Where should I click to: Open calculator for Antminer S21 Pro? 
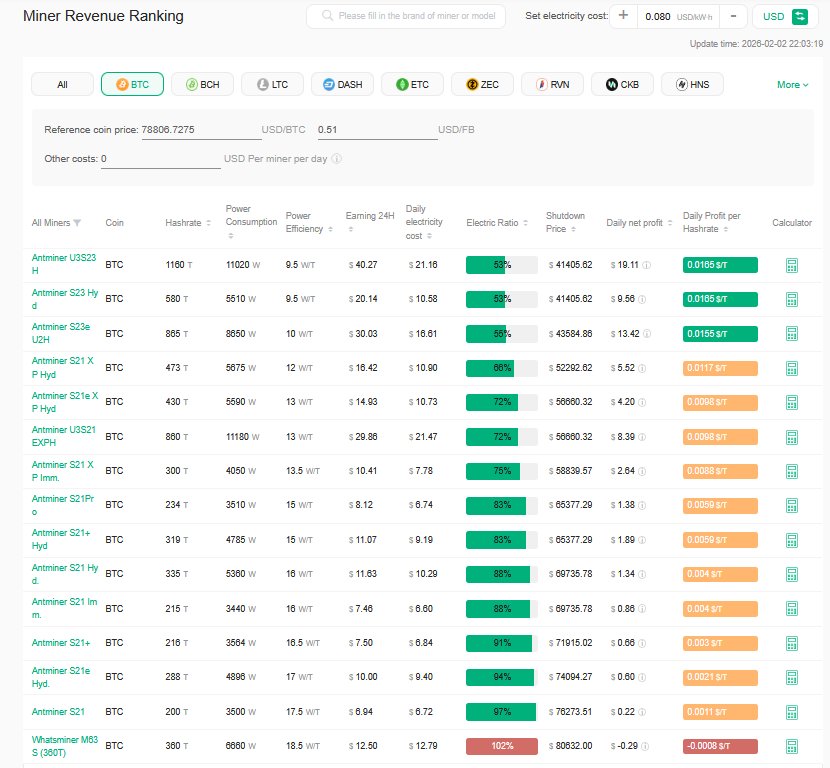pyautogui.click(x=791, y=505)
